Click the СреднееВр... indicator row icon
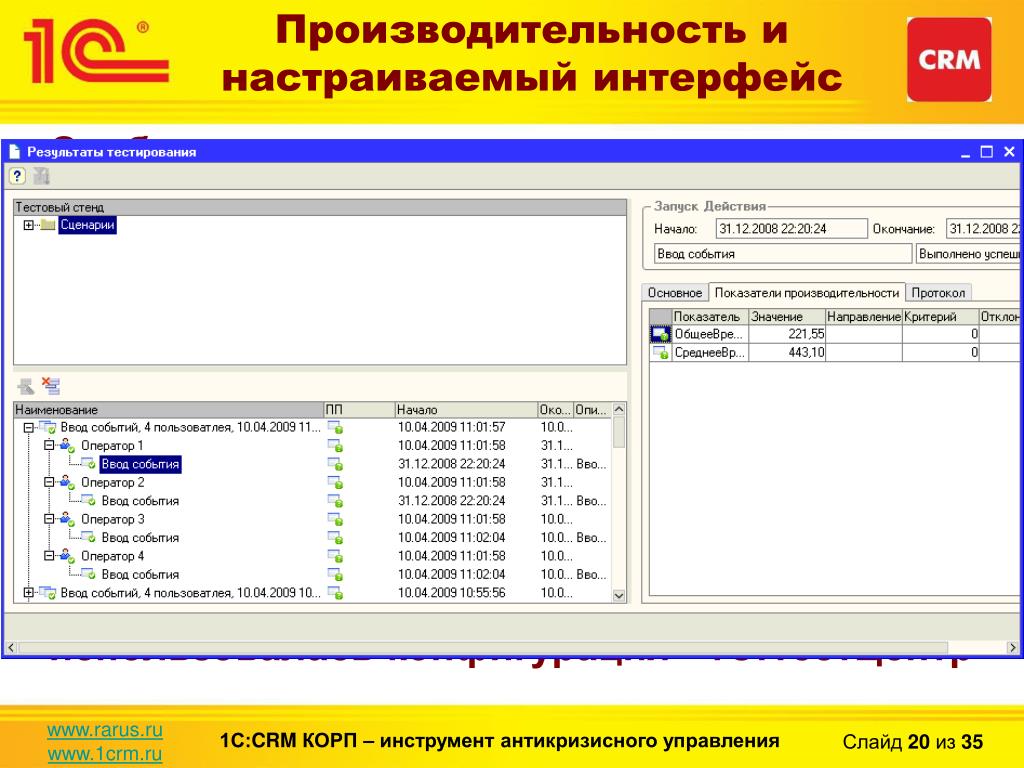This screenshot has height=768, width=1024. pyautogui.click(x=660, y=353)
